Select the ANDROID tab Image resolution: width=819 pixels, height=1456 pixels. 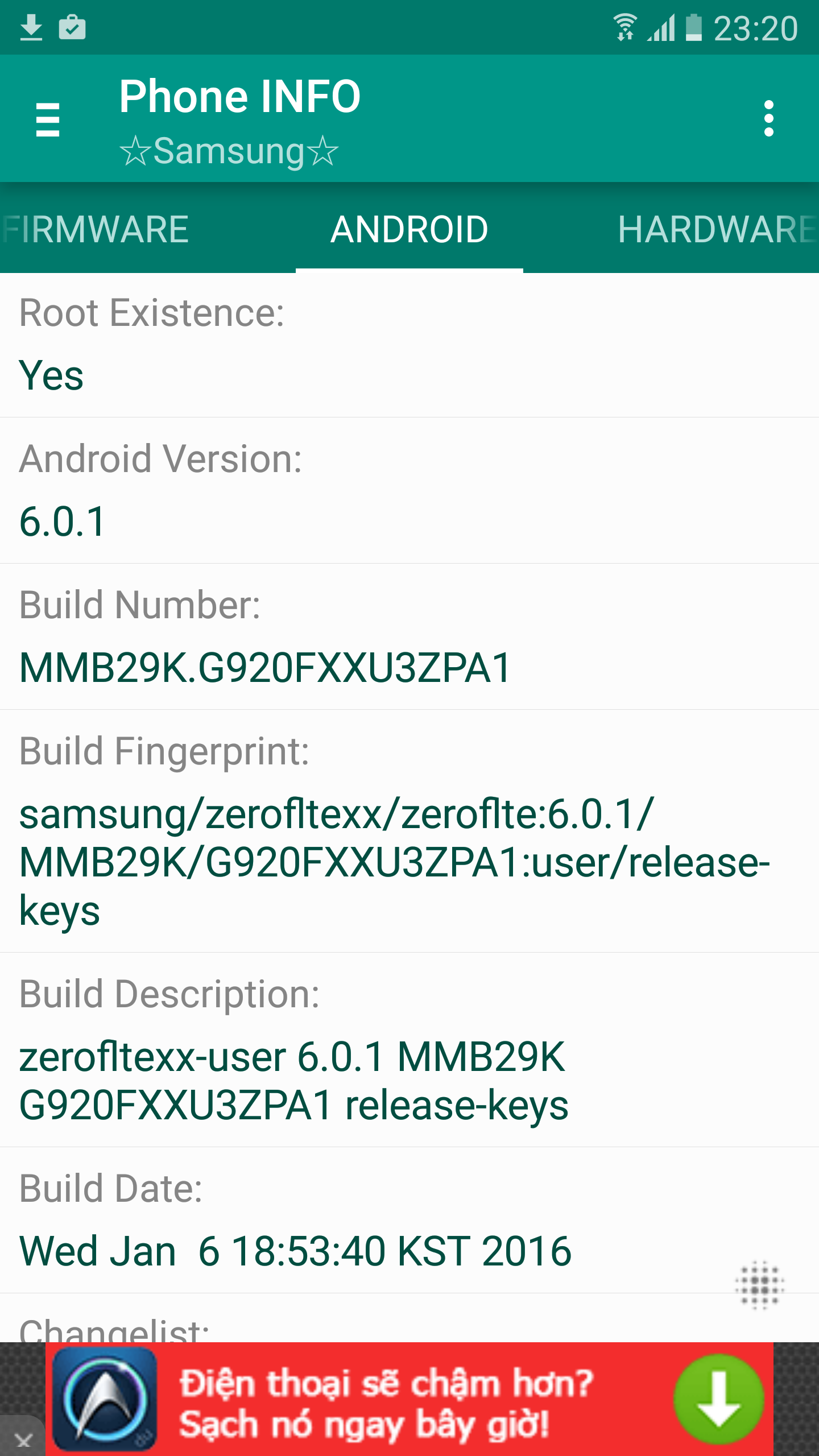point(409,229)
